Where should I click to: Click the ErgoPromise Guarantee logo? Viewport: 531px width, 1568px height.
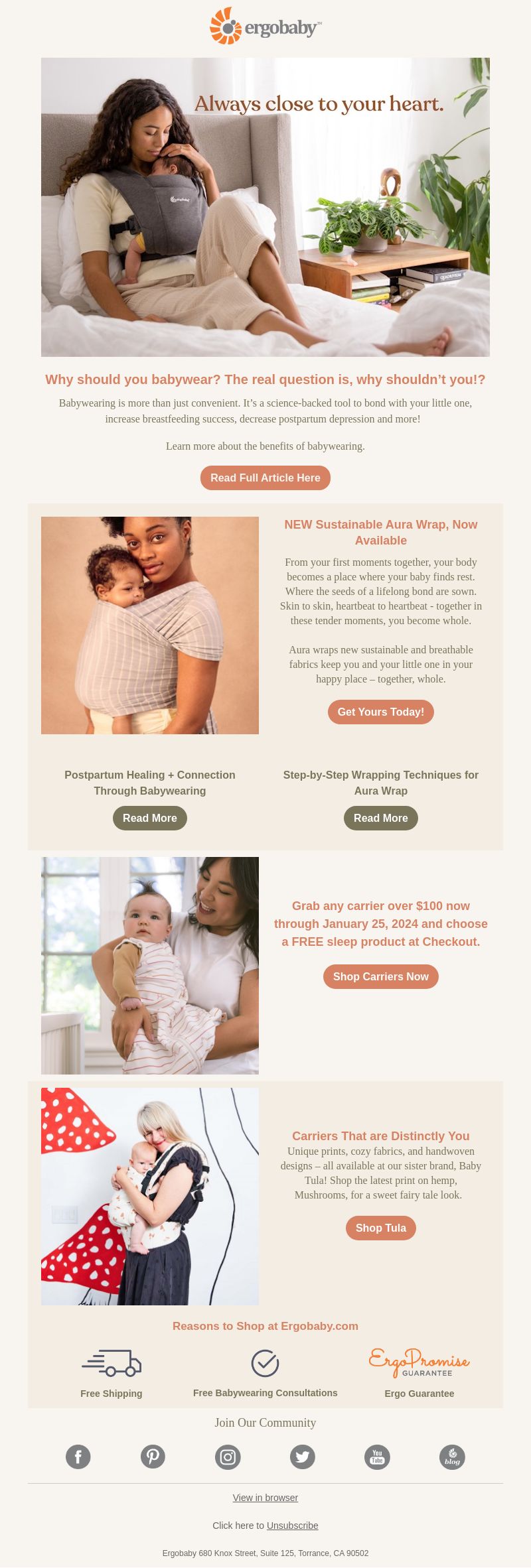coord(419,1363)
